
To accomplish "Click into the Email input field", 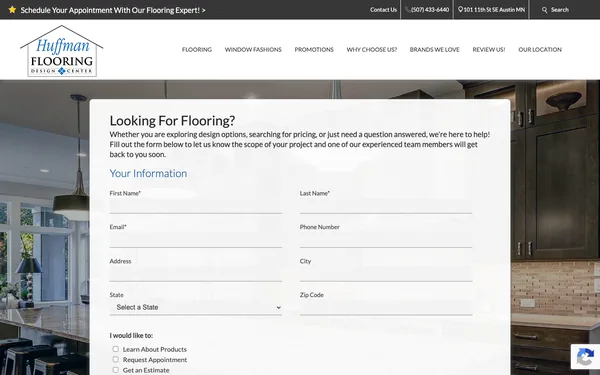I will click(x=196, y=240).
